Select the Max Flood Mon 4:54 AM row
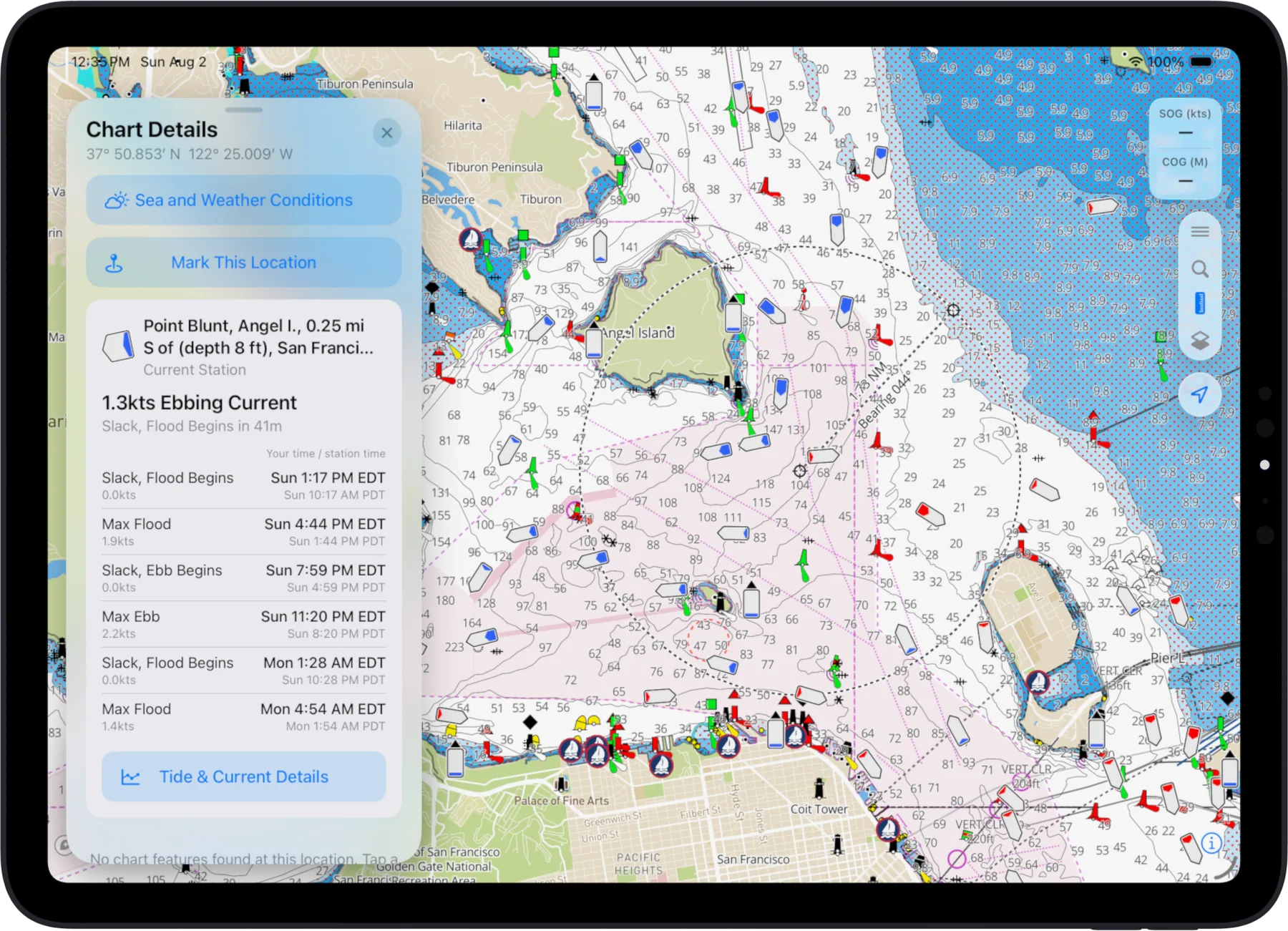This screenshot has height=931, width=1288. [x=243, y=717]
